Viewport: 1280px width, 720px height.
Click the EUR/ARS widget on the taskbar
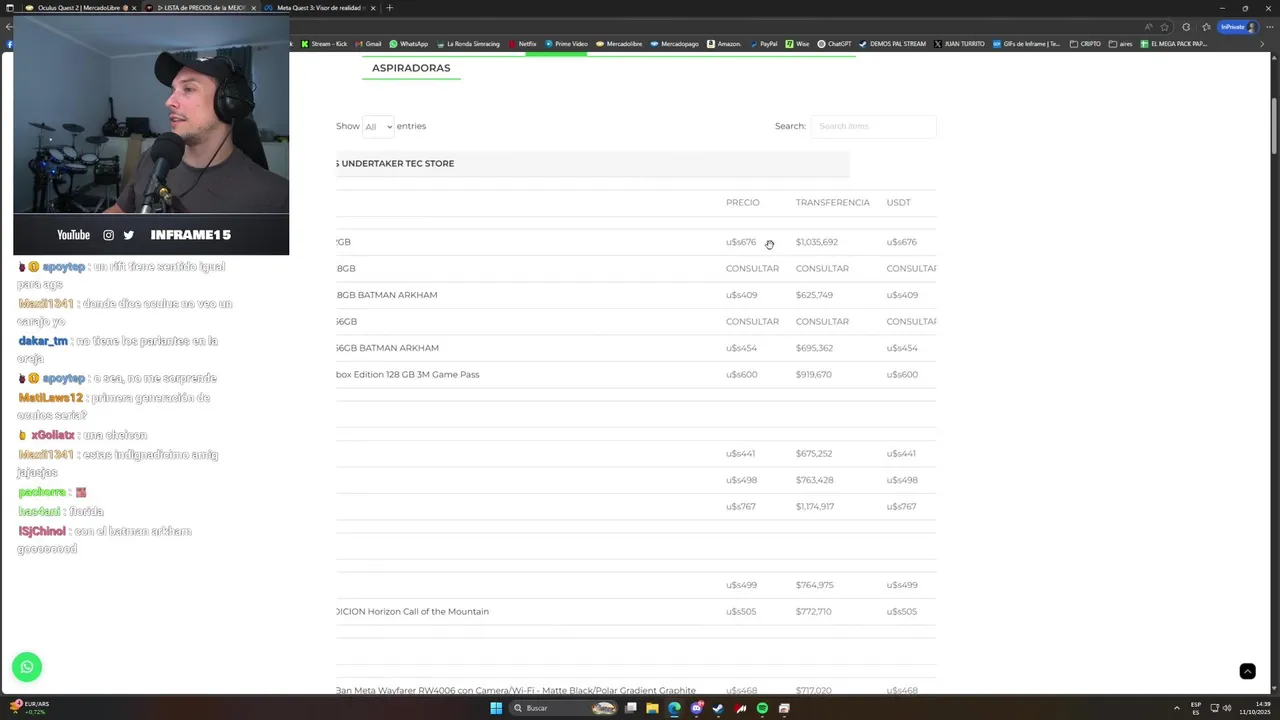30,708
